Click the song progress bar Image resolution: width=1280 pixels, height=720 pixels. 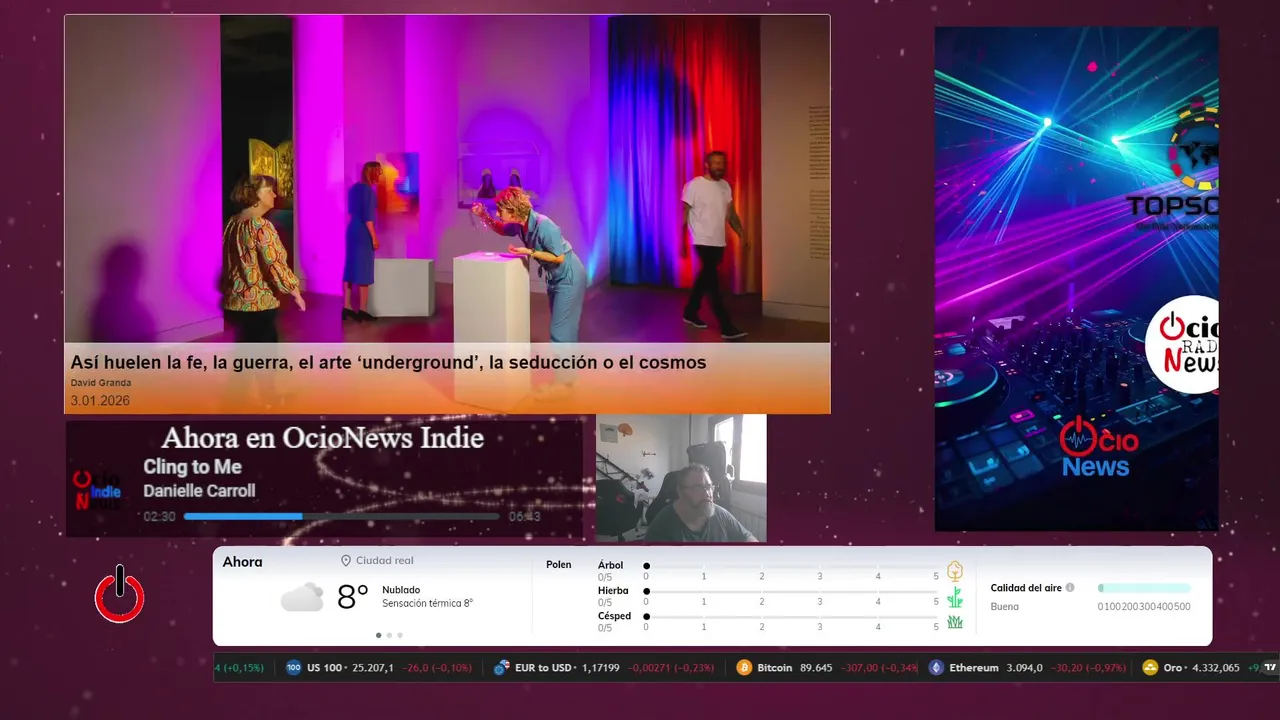[342, 516]
